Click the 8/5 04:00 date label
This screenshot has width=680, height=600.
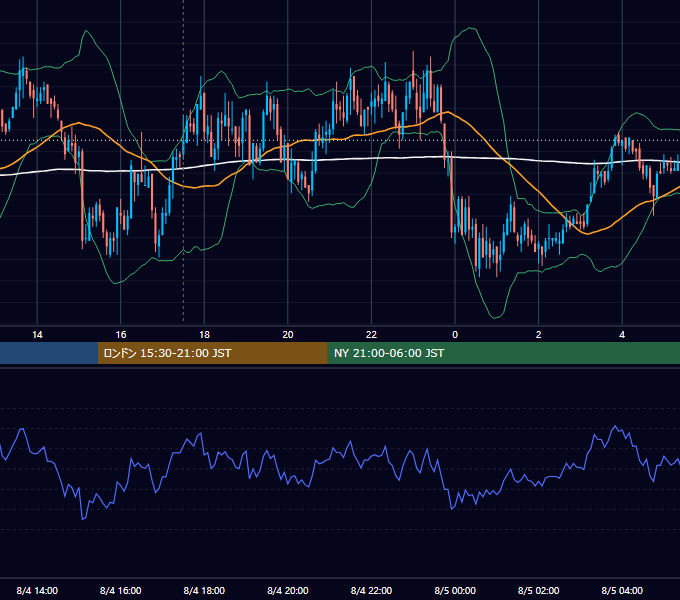[622, 590]
